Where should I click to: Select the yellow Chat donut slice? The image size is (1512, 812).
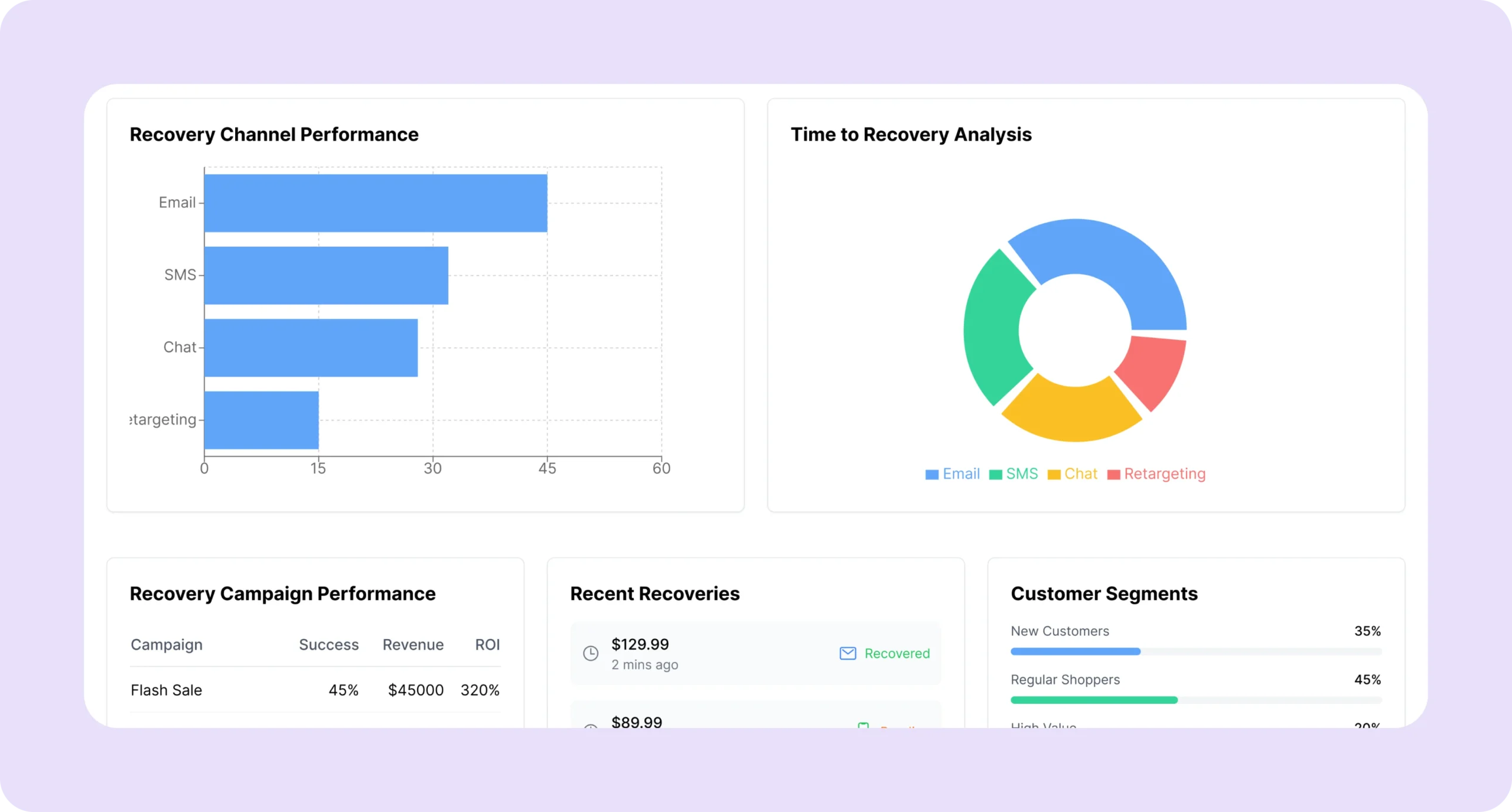[1072, 413]
